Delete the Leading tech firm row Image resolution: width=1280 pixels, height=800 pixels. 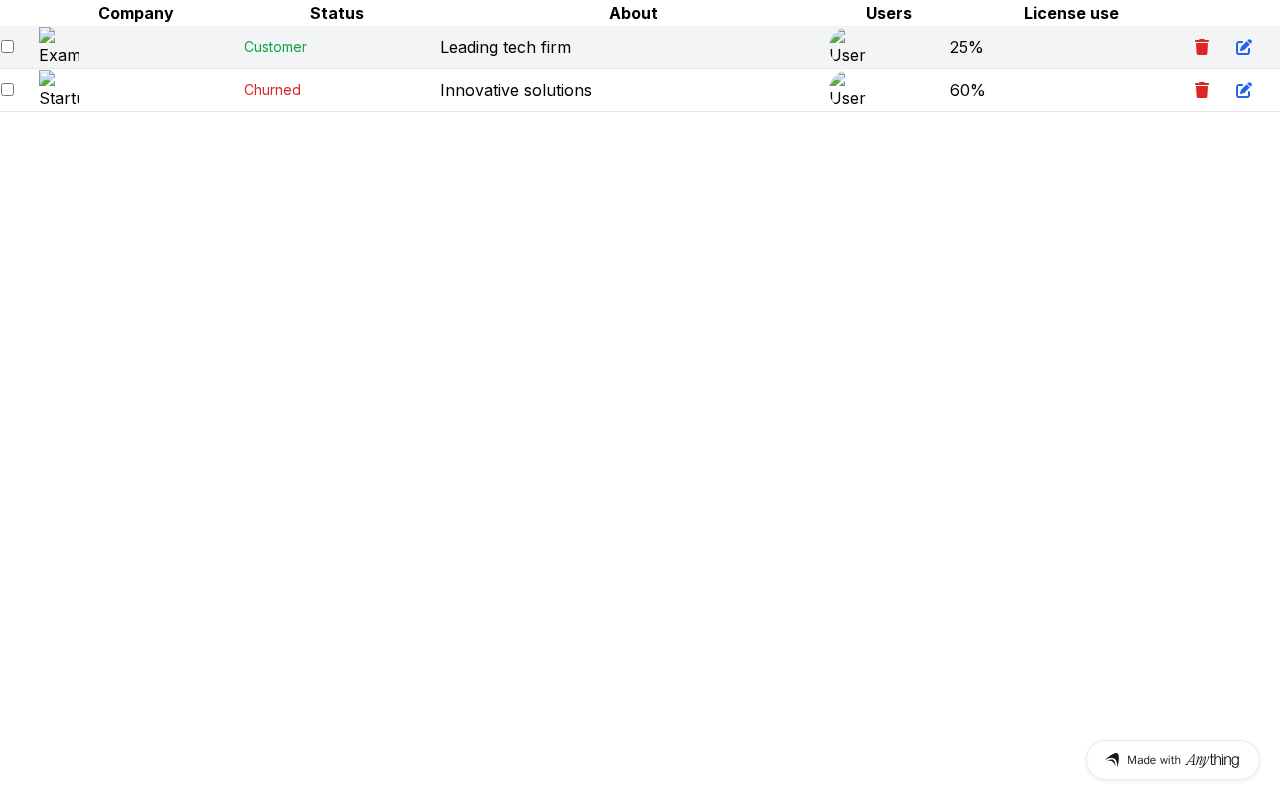pos(1202,47)
